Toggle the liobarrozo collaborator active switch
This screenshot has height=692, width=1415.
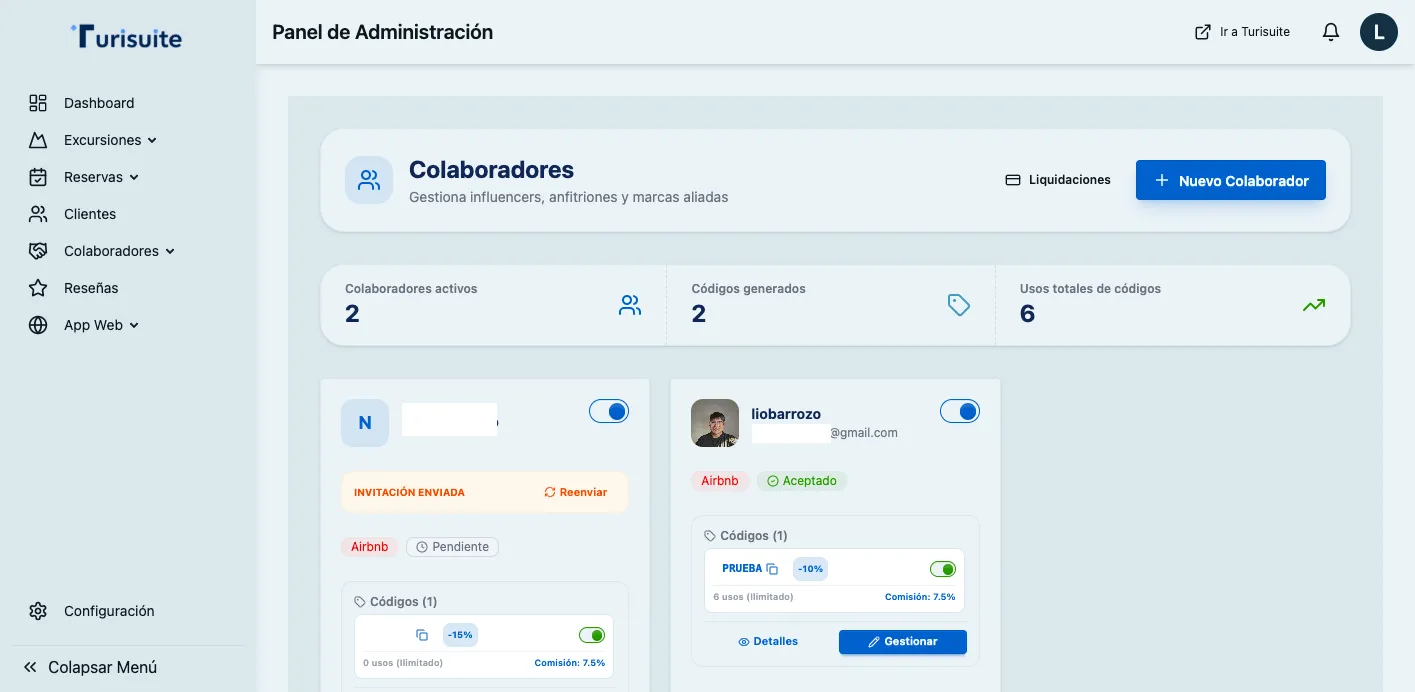[960, 411]
